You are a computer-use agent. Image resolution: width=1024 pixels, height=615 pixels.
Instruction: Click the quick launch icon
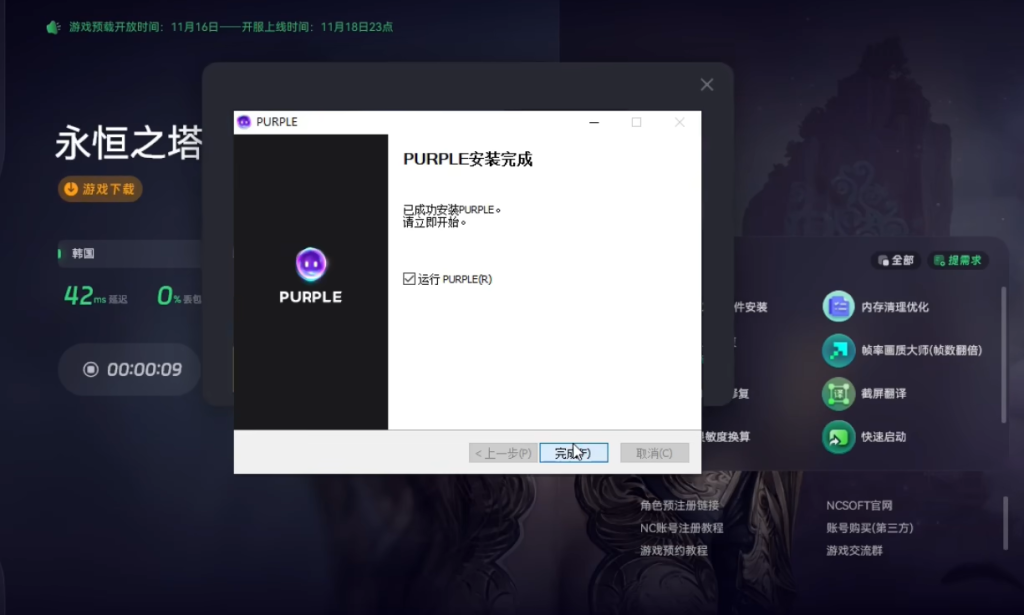pyautogui.click(x=838, y=437)
